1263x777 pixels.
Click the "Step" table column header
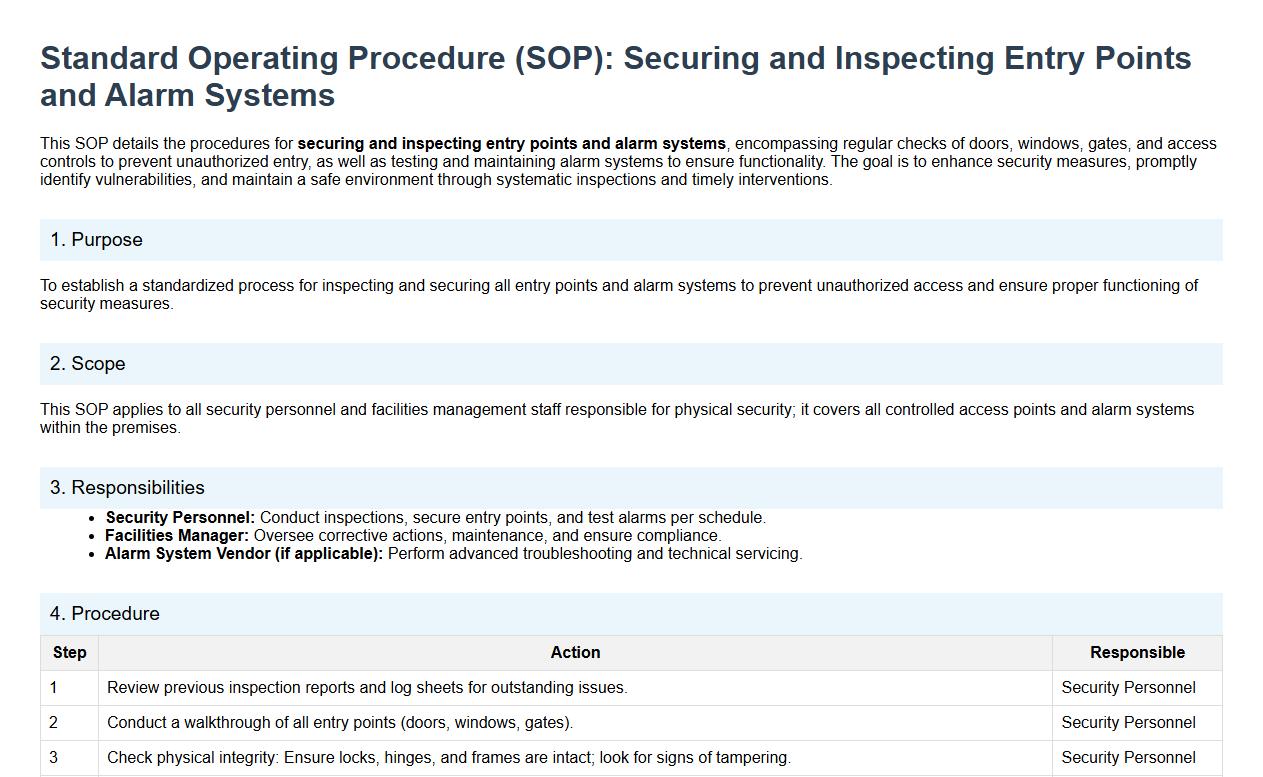[x=69, y=653]
